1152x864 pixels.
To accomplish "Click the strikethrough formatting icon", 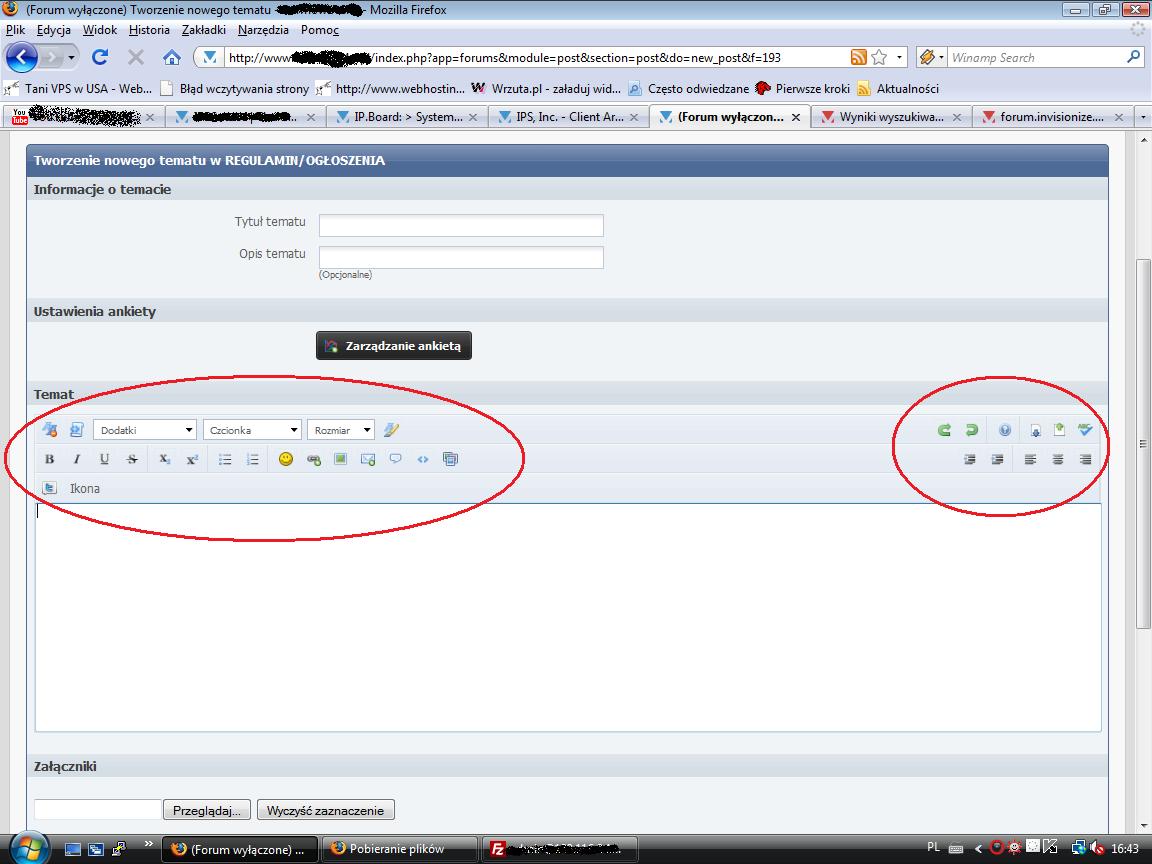I will (132, 459).
